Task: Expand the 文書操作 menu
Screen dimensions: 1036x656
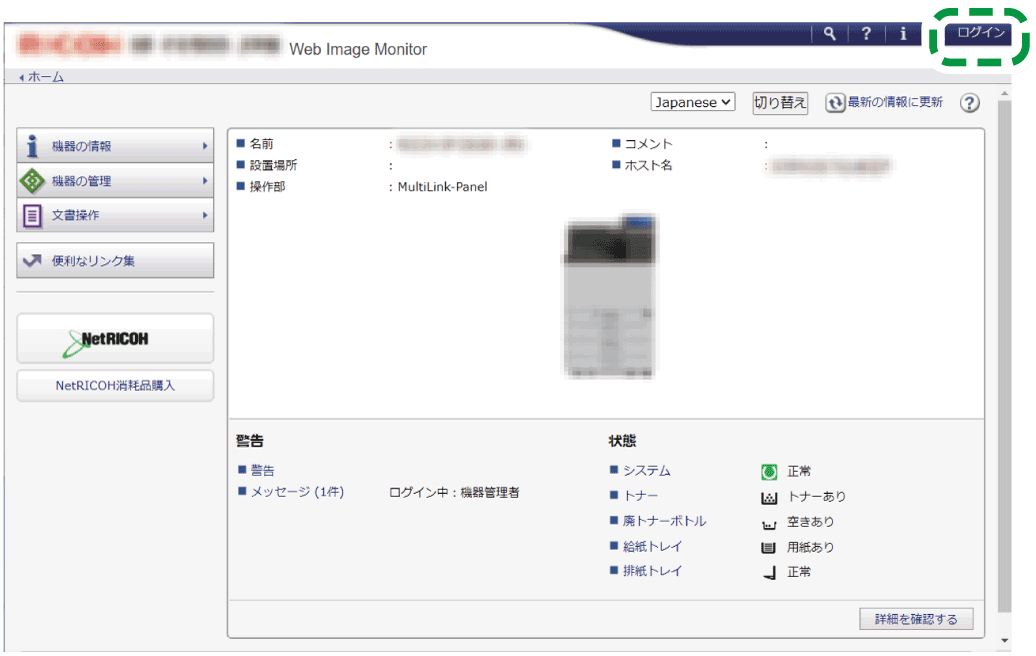Action: [115, 215]
